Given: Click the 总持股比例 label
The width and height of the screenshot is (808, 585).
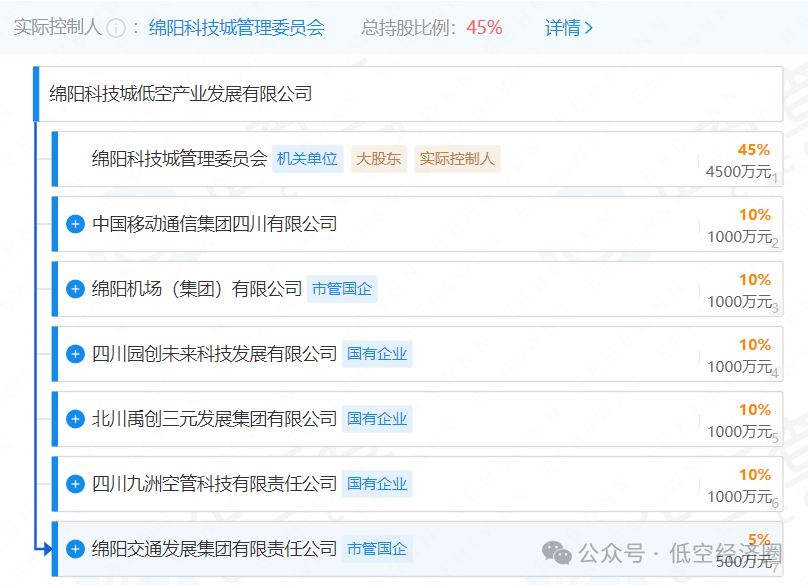Looking at the screenshot, I should coord(409,28).
